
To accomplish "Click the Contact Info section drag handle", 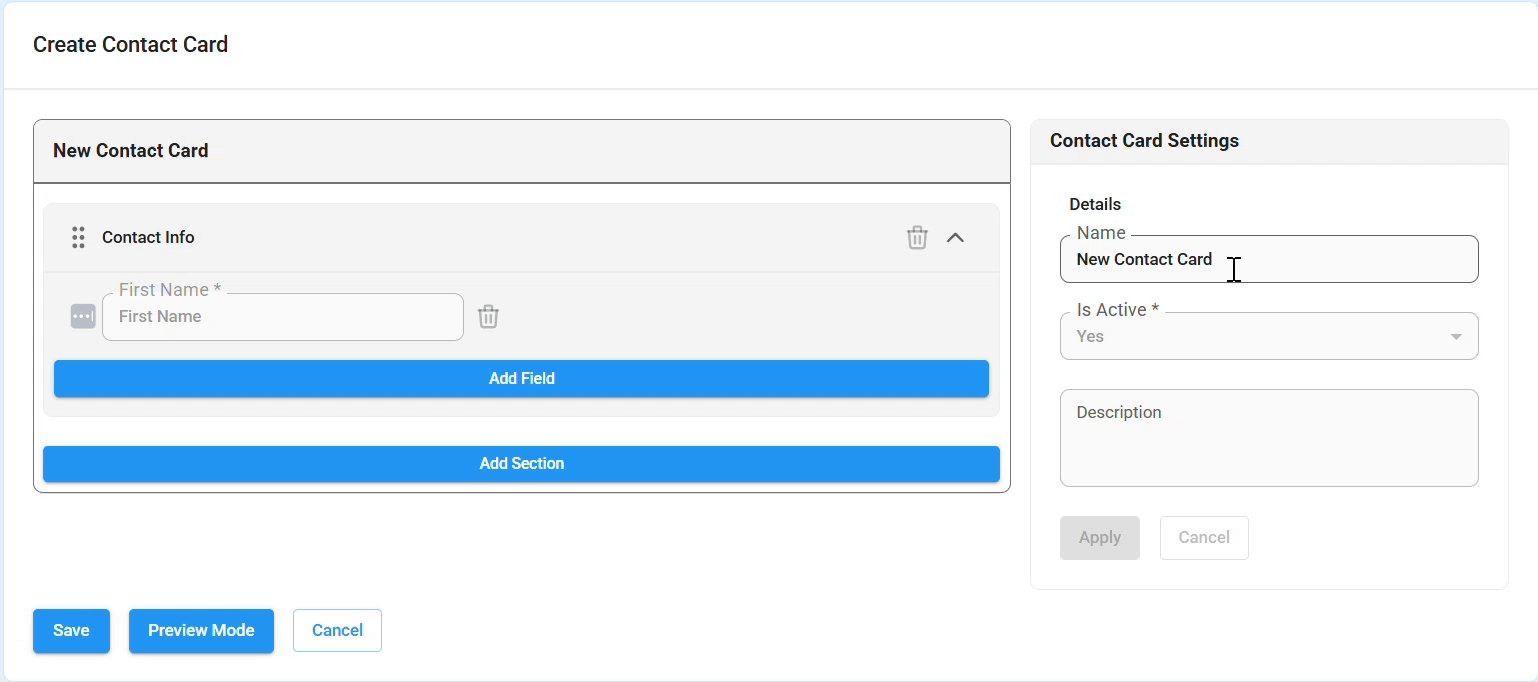I will tap(78, 238).
